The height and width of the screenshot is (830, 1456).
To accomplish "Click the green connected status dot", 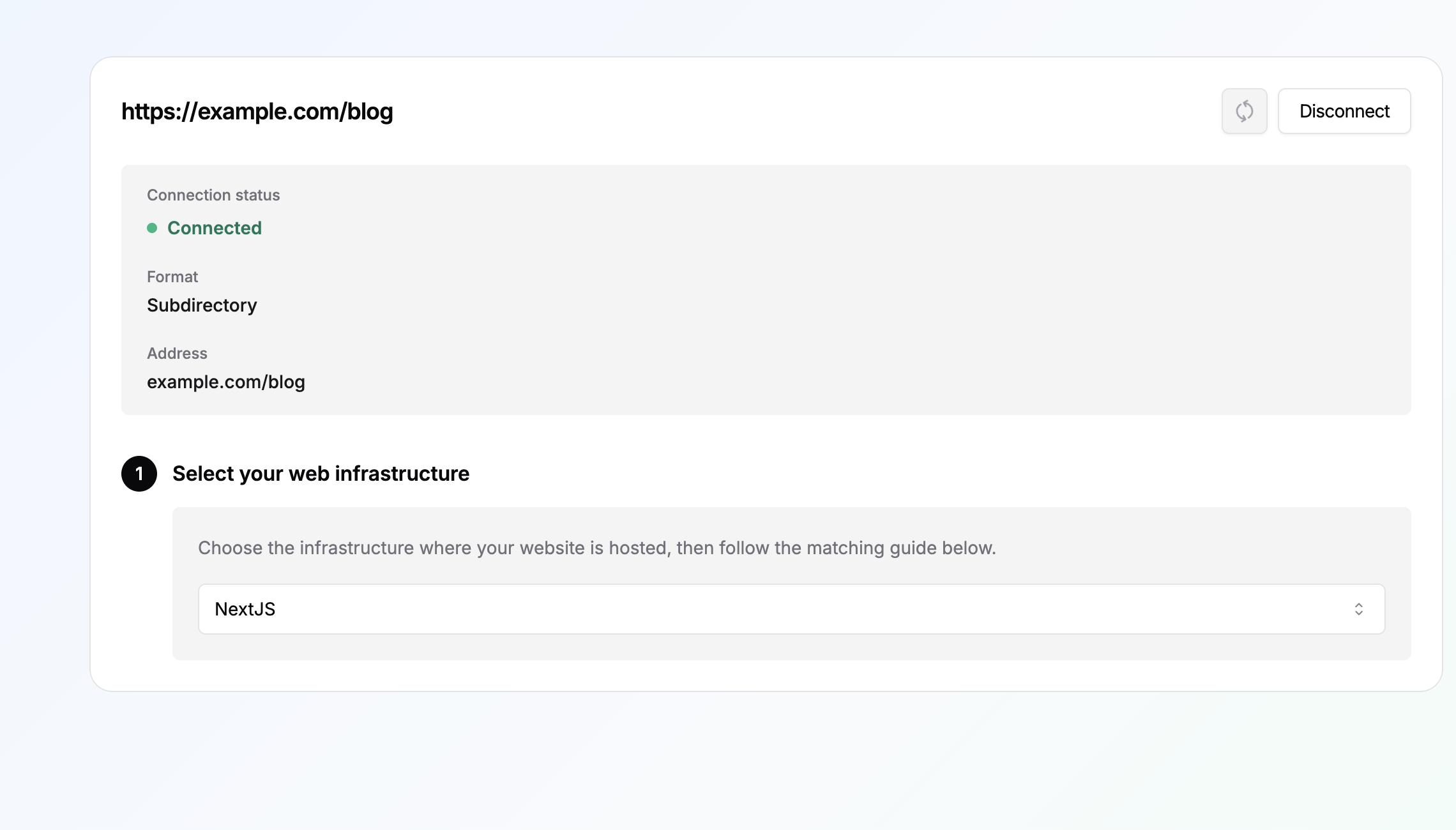I will (x=152, y=228).
